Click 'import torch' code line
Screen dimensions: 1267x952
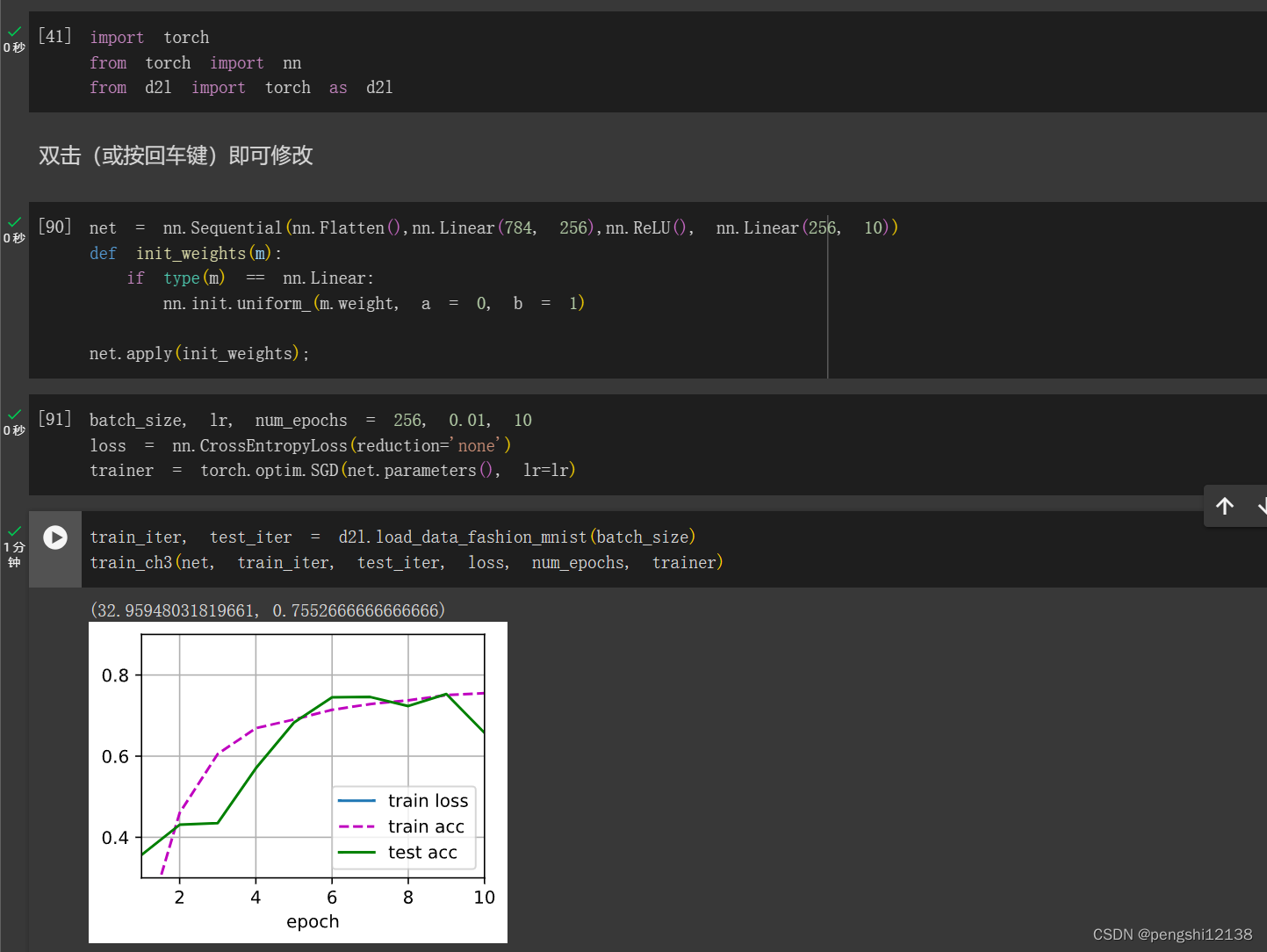pyautogui.click(x=149, y=38)
